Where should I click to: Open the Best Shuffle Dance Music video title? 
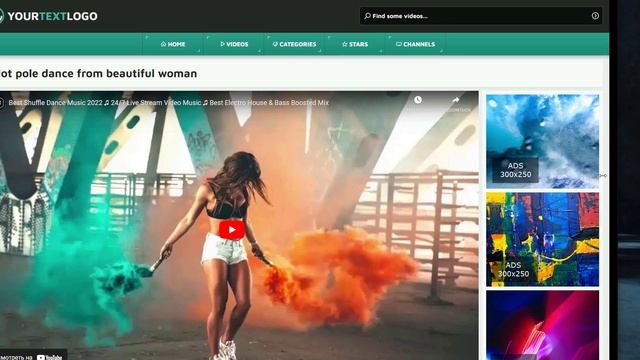(168, 103)
